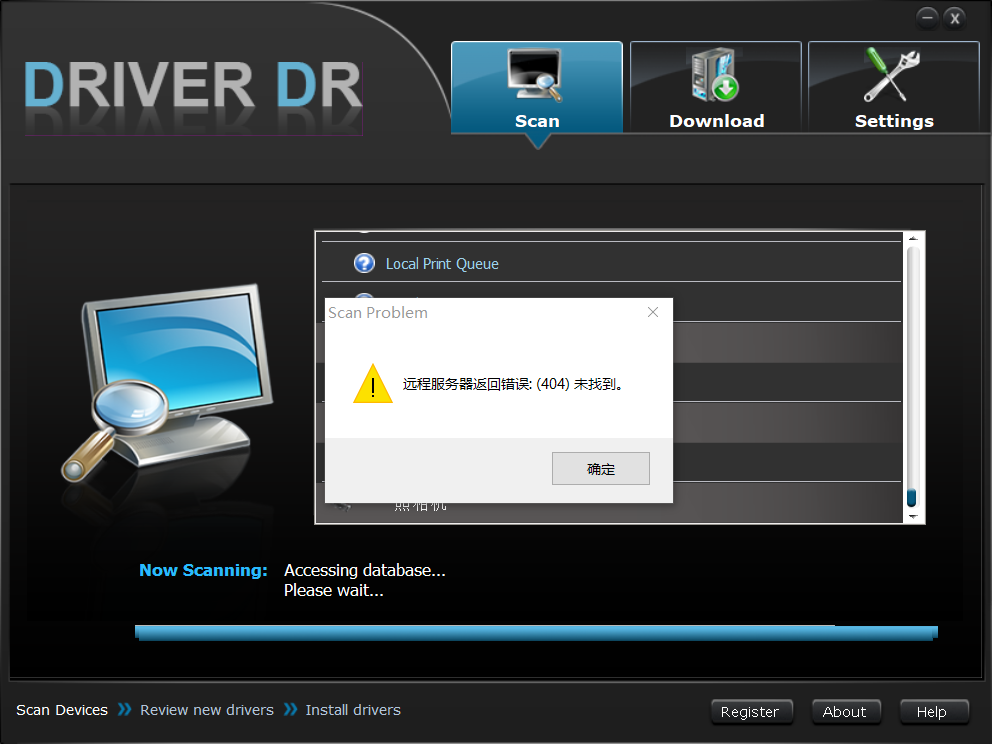Click the Scan Devices step
The width and height of the screenshot is (992, 744).
pyautogui.click(x=62, y=710)
